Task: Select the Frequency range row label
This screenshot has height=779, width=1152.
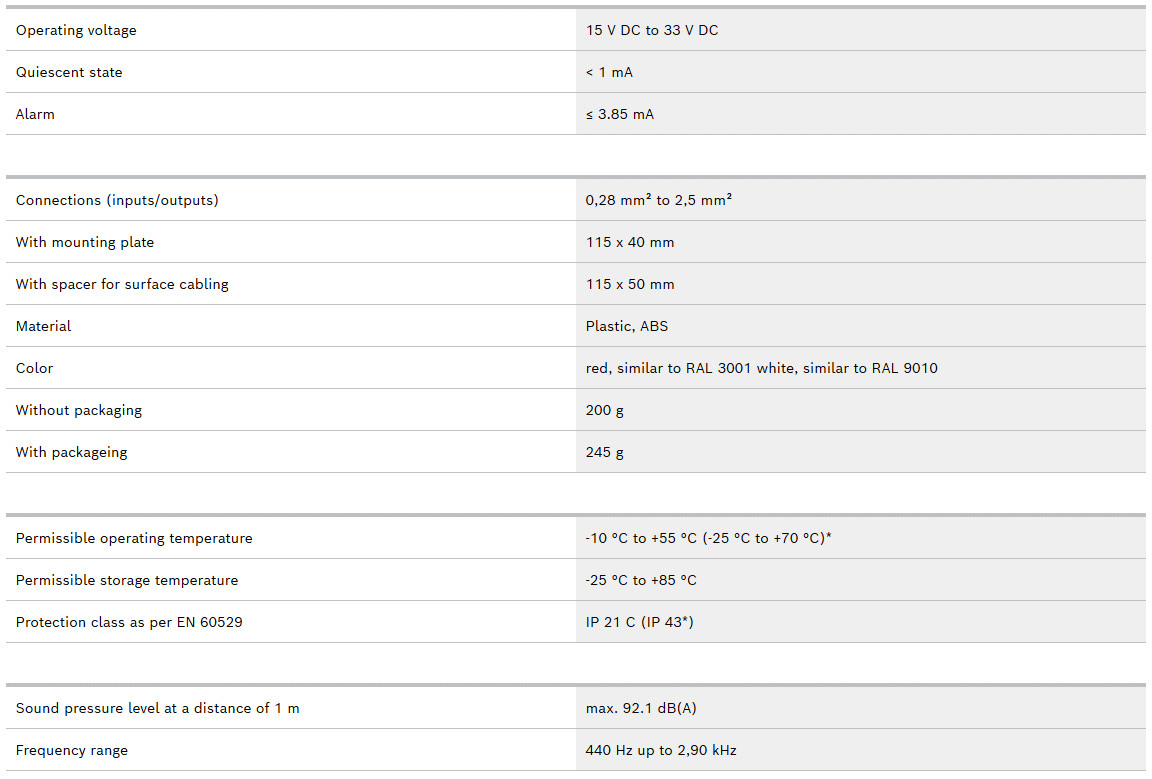Action: click(x=72, y=750)
